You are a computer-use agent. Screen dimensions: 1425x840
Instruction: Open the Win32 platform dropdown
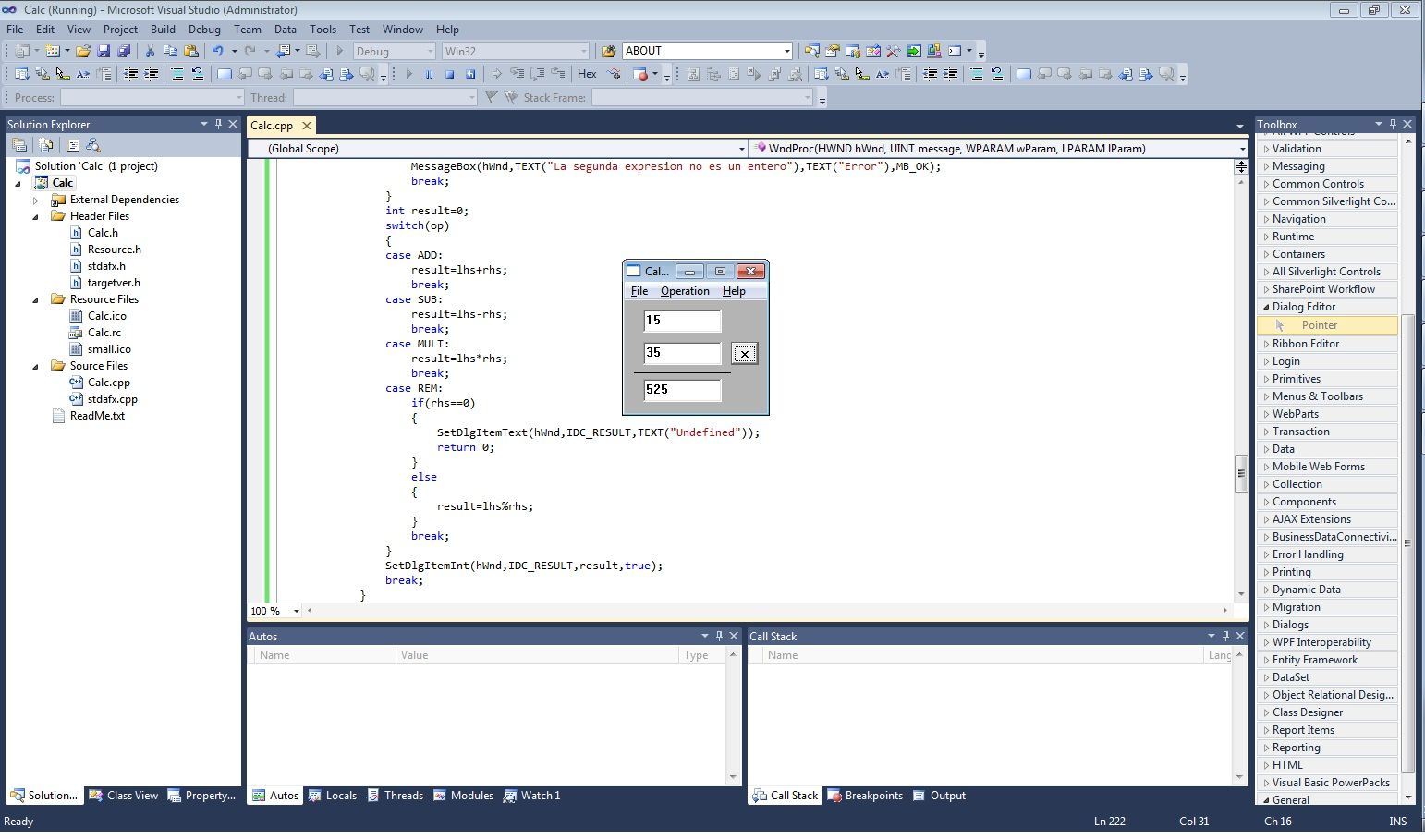(585, 51)
